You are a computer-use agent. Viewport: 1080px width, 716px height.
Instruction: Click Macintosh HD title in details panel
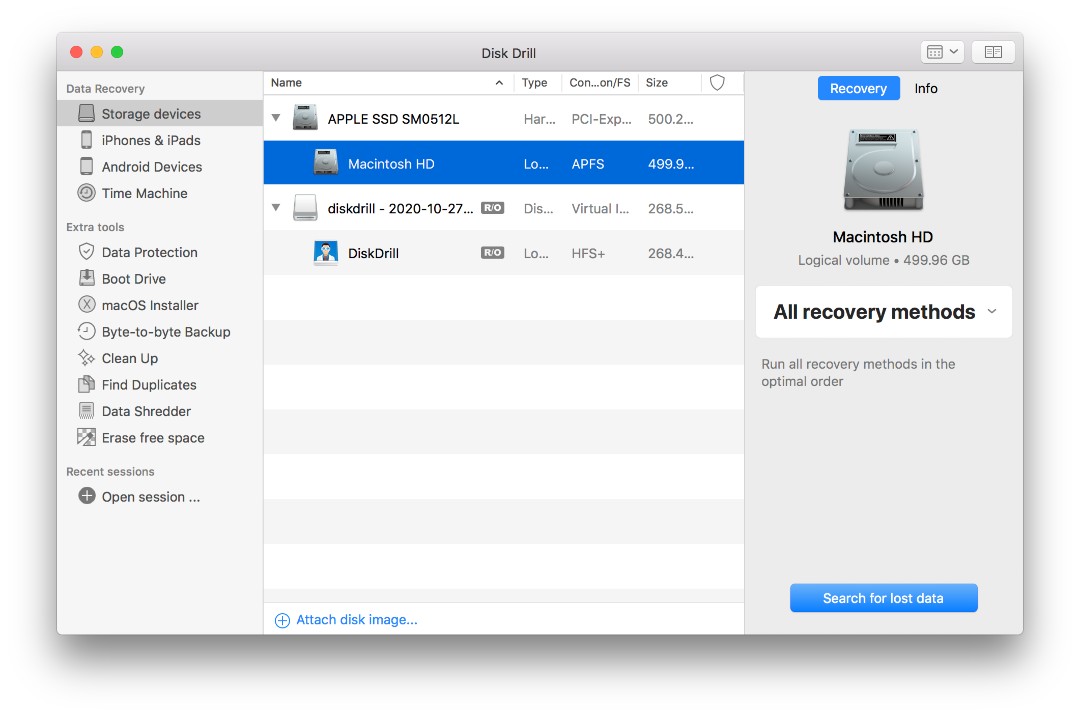pos(883,237)
